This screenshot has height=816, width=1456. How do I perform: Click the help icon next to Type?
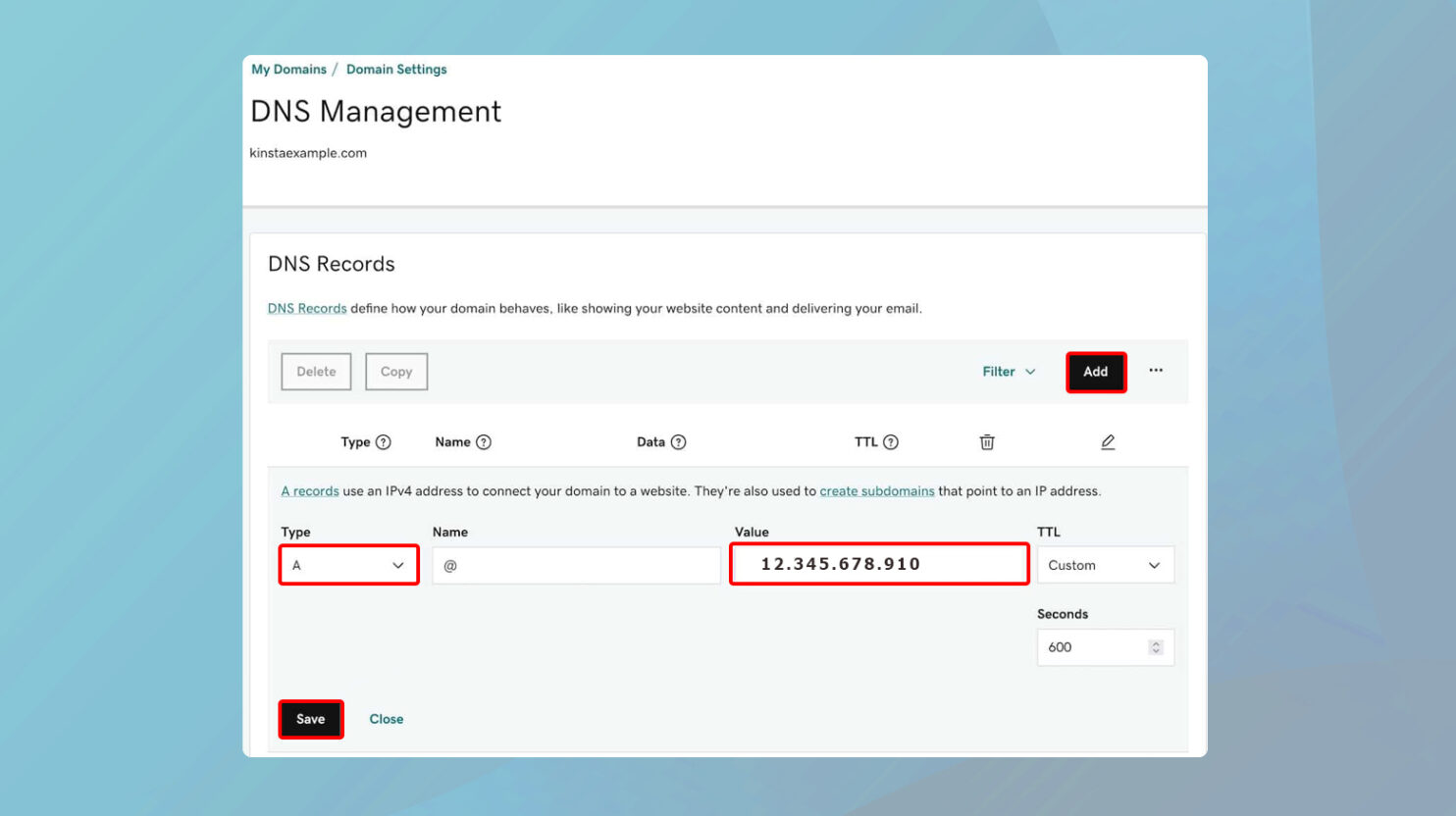(386, 441)
